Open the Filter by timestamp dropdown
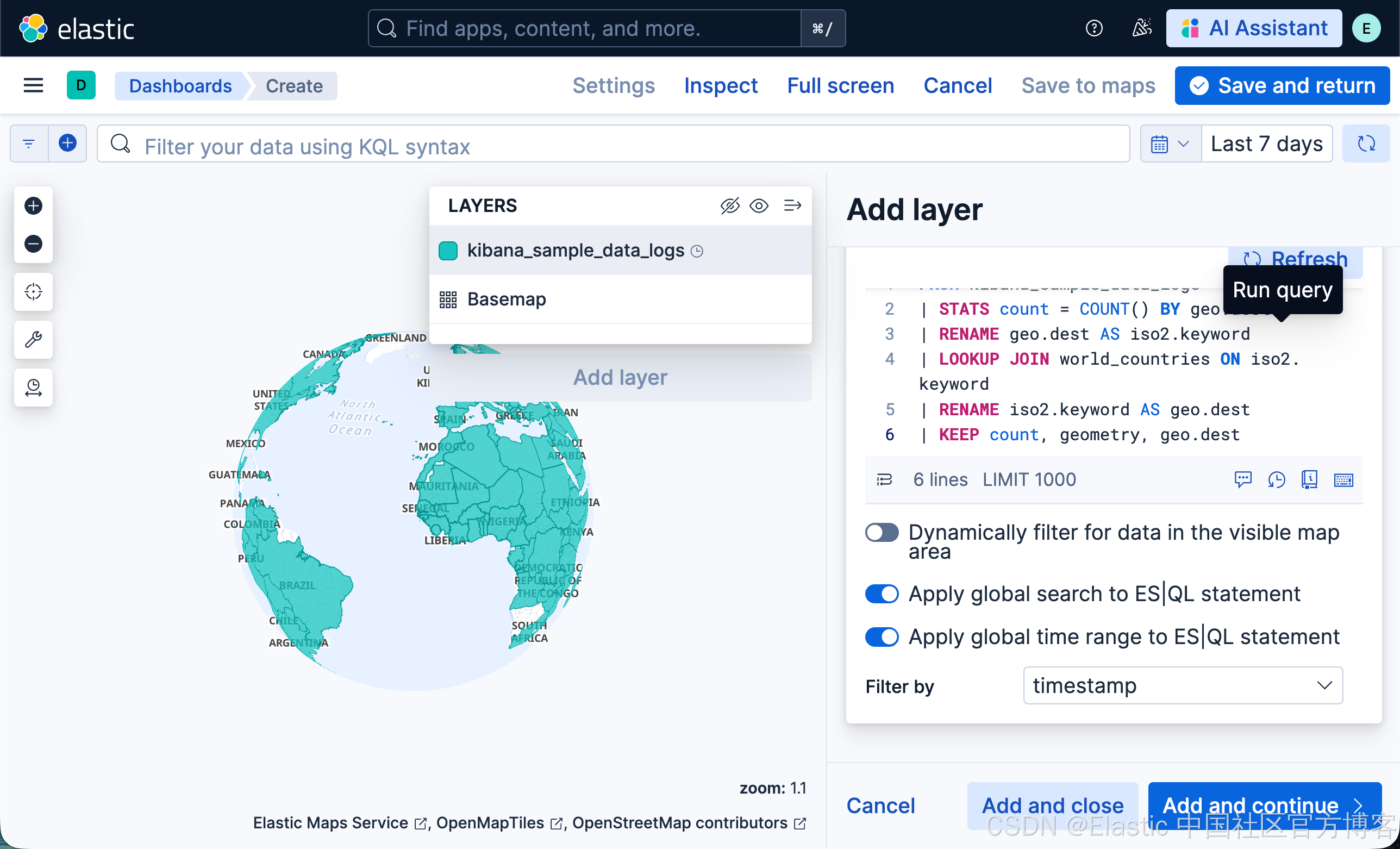 [1183, 686]
